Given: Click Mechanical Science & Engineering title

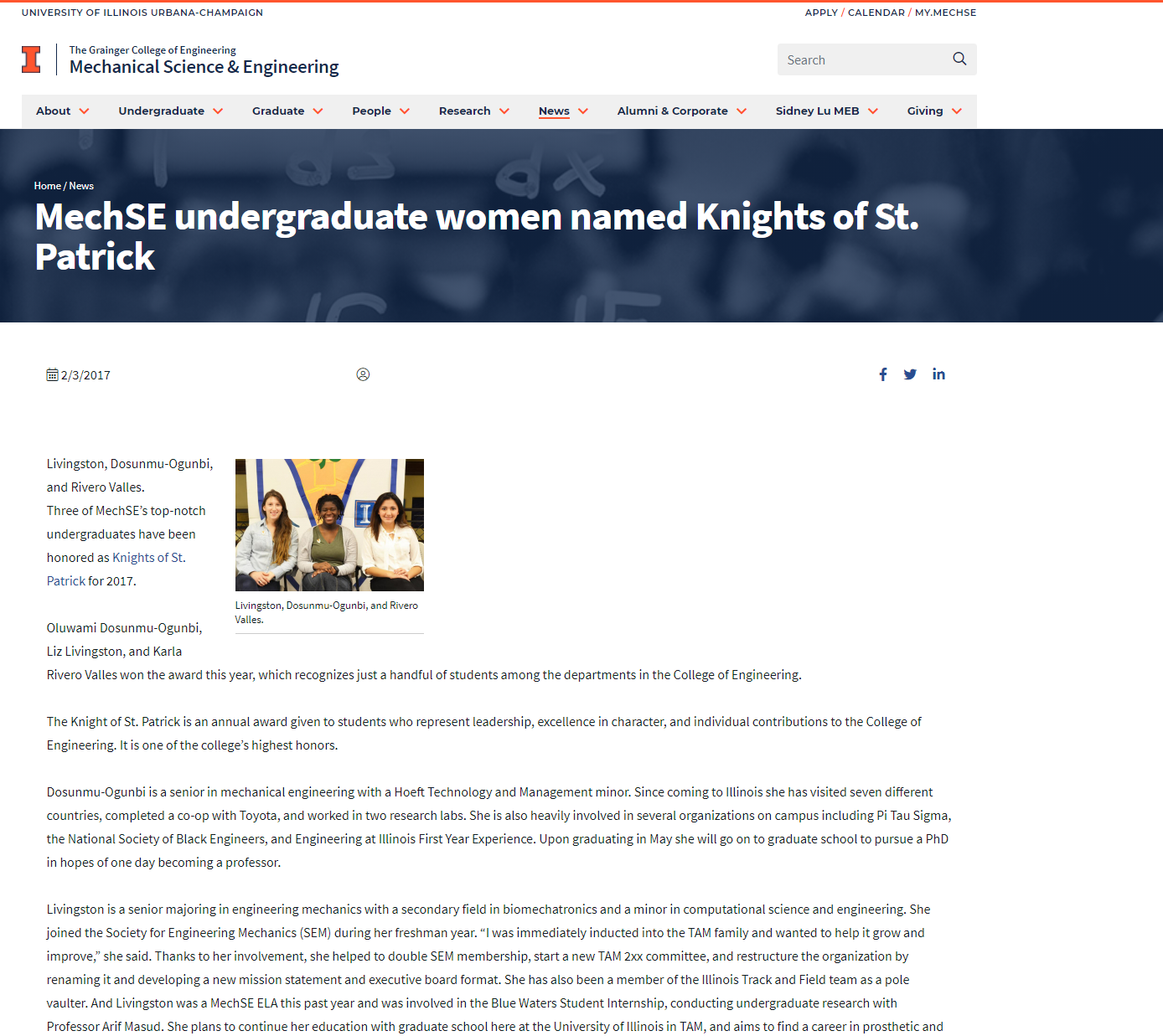Looking at the screenshot, I should [204, 67].
